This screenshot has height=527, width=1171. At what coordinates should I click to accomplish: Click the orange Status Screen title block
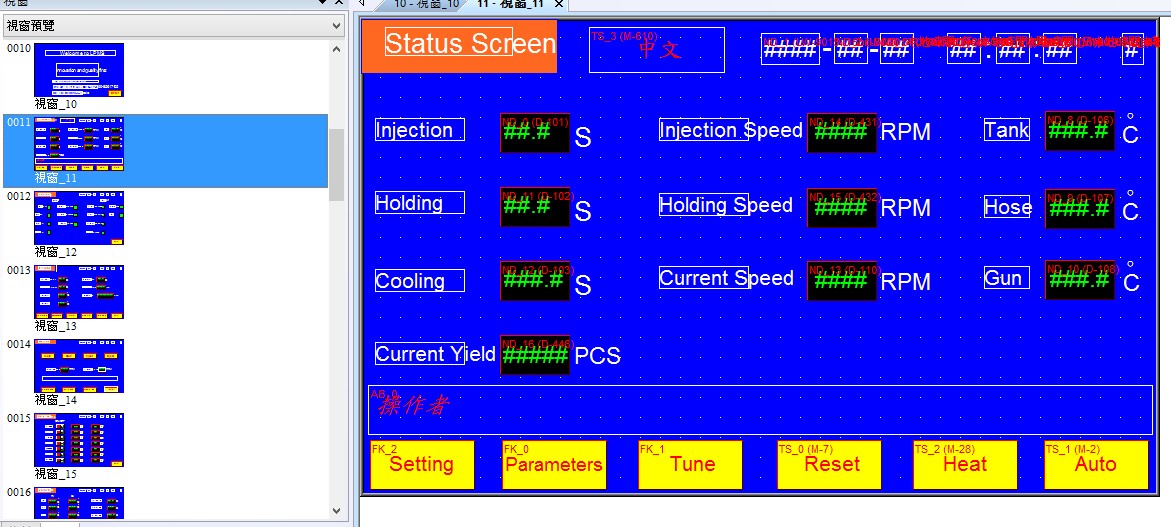click(x=459, y=46)
